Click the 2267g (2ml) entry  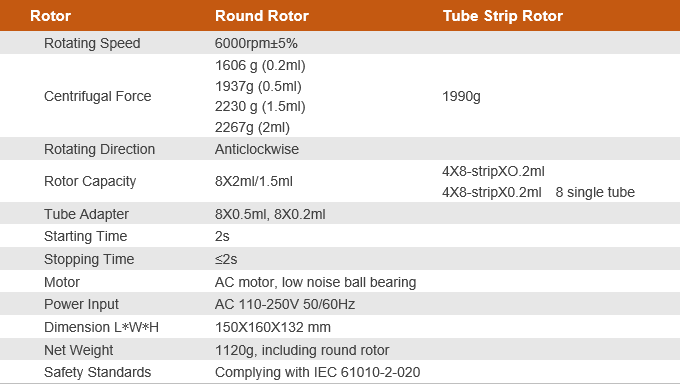(x=252, y=128)
